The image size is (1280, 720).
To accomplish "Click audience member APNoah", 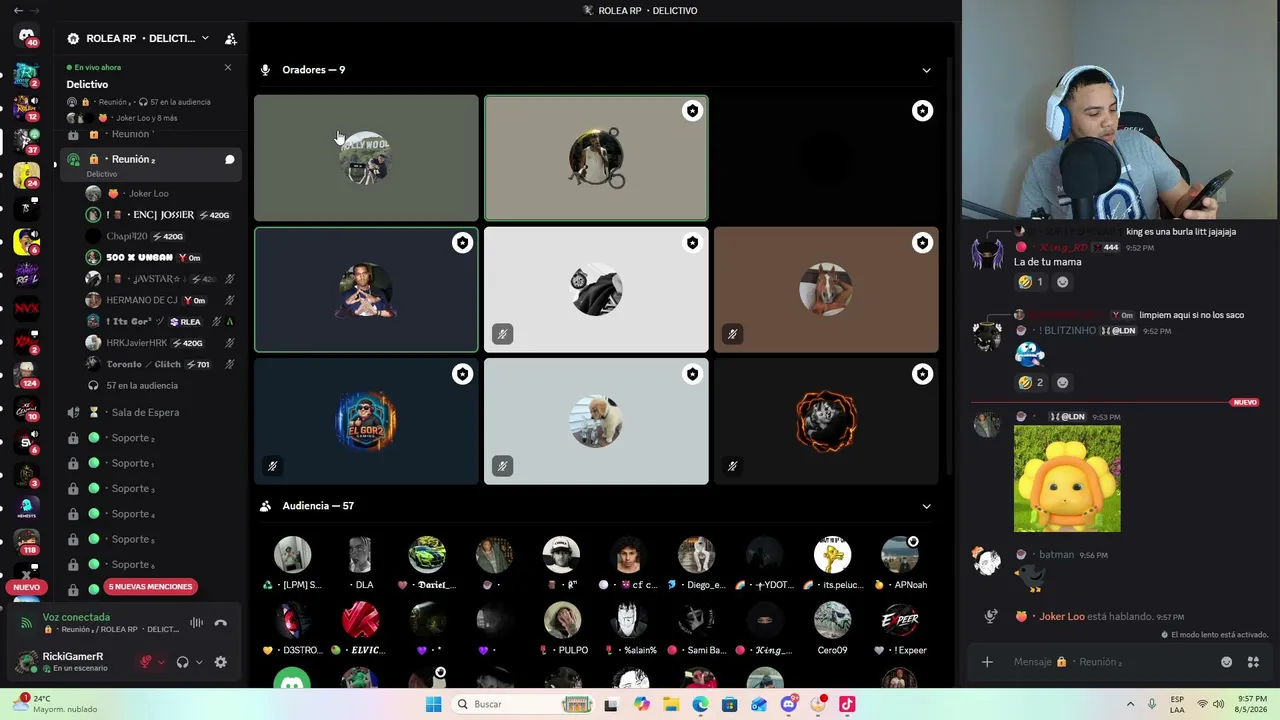I will [900, 563].
